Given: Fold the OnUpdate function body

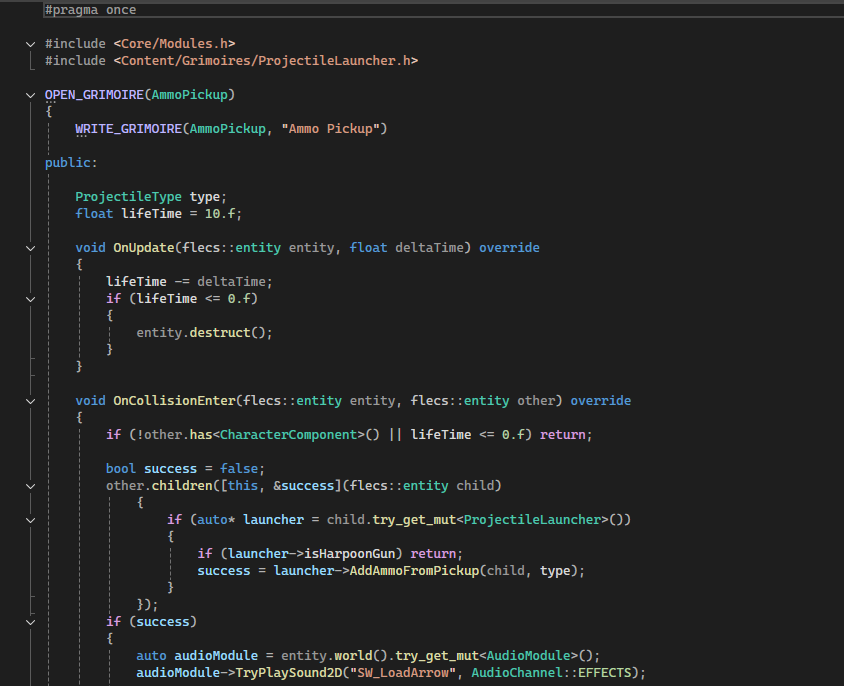Looking at the screenshot, I should (x=31, y=247).
